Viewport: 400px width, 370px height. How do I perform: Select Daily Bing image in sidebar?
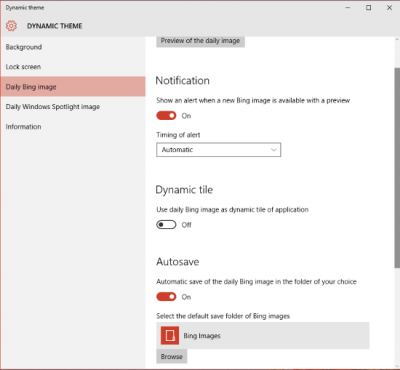coord(73,87)
